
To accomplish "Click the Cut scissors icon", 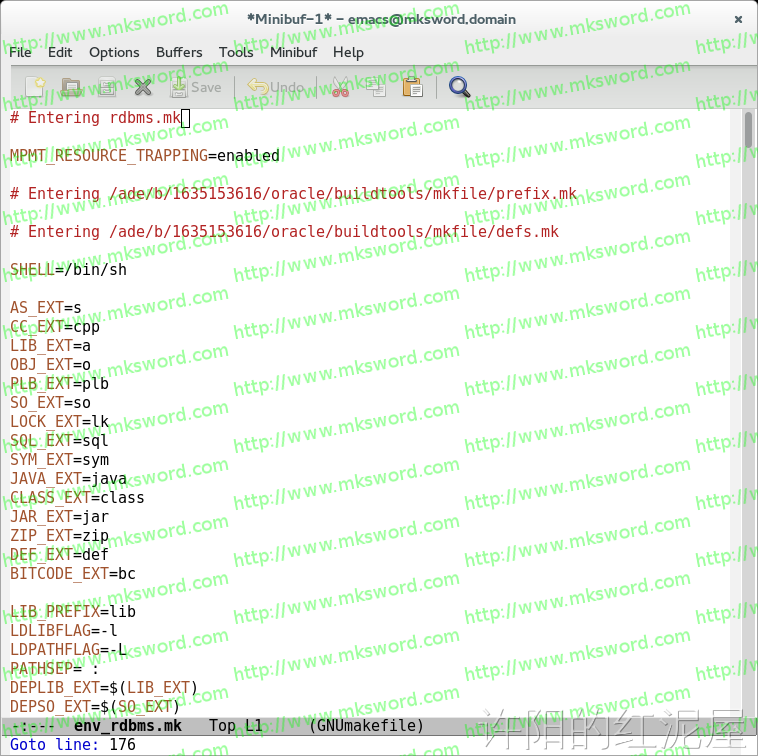I will pos(341,87).
